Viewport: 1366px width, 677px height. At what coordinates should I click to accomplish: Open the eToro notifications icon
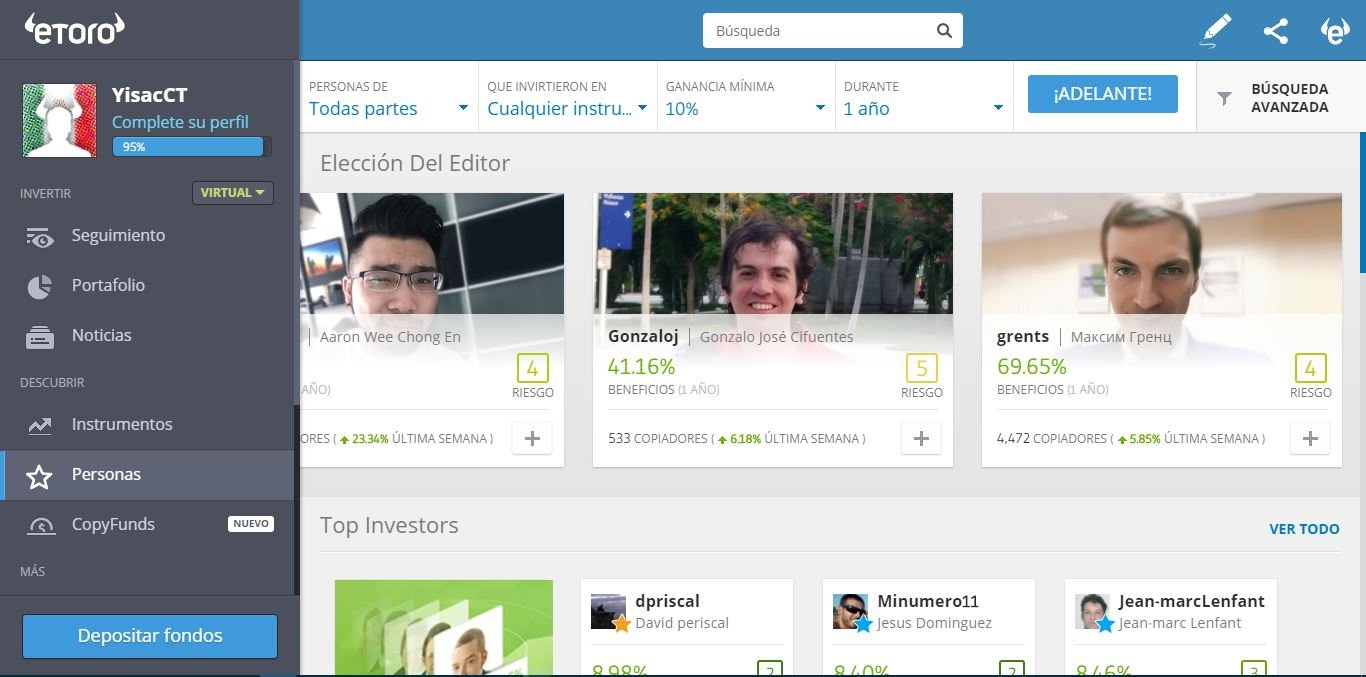point(1335,31)
